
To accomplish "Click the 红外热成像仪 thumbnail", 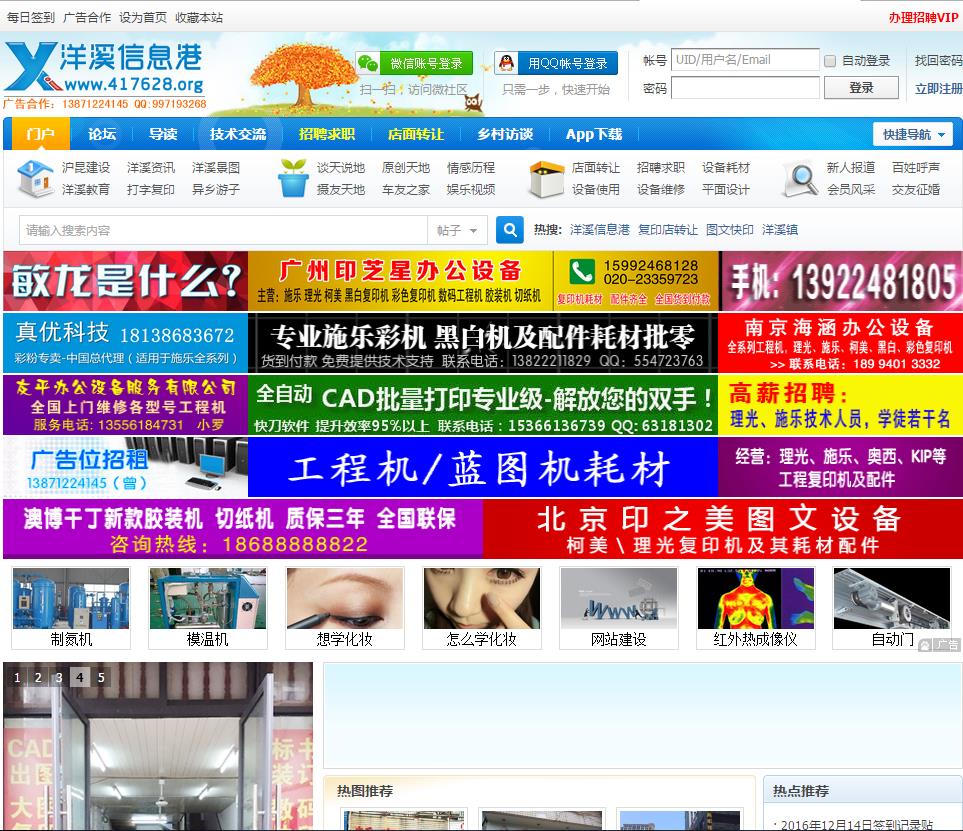I will click(x=756, y=608).
